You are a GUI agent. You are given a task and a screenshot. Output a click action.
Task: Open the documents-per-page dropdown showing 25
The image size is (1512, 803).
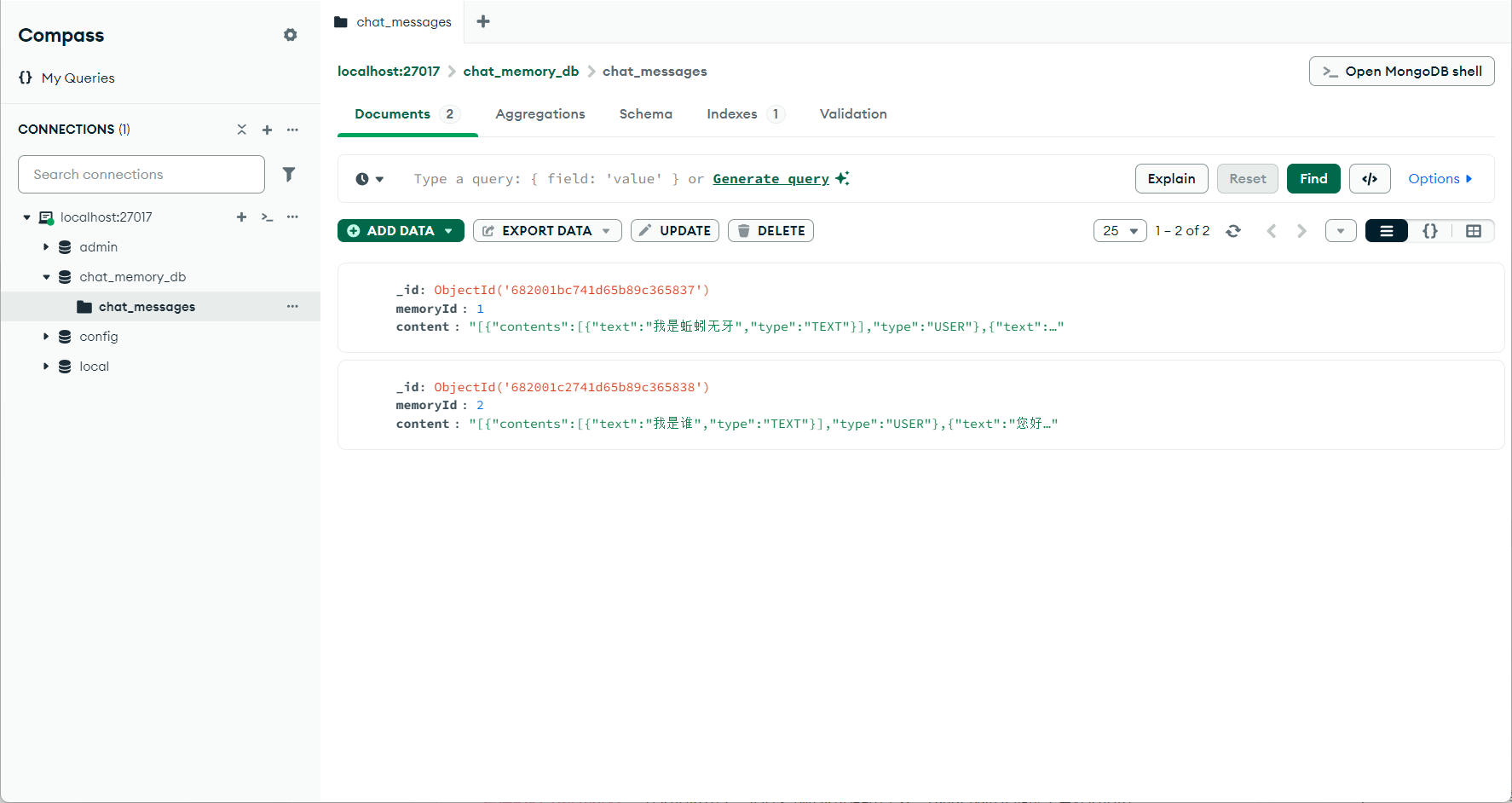[x=1119, y=230]
